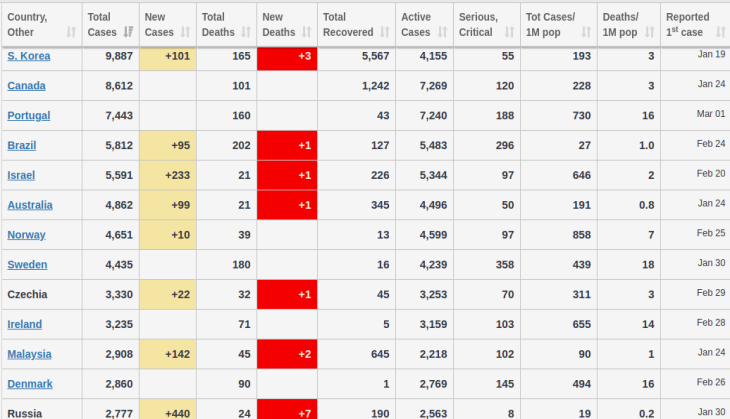This screenshot has height=419, width=730.
Task: Sort by New Deaths arrow icon
Action: (x=306, y=32)
